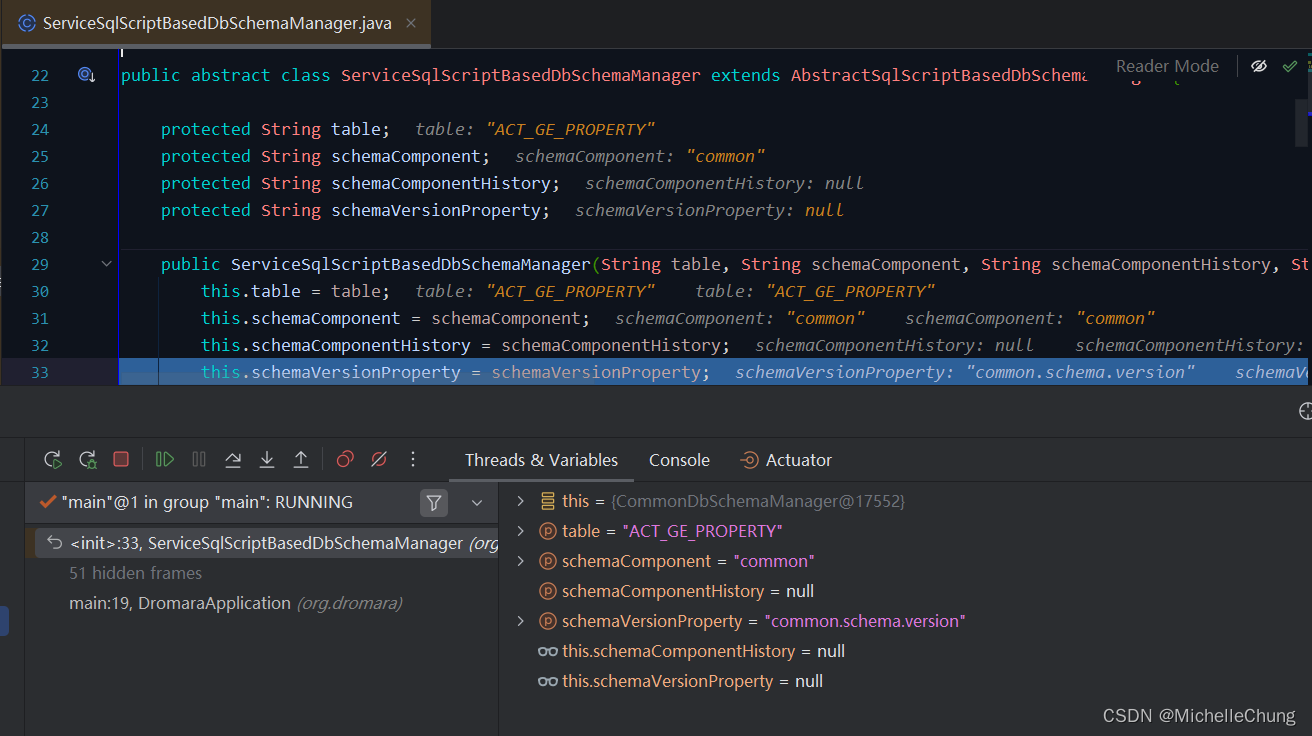1312x736 pixels.
Task: Open the thread selector dropdown arrow
Action: click(477, 502)
